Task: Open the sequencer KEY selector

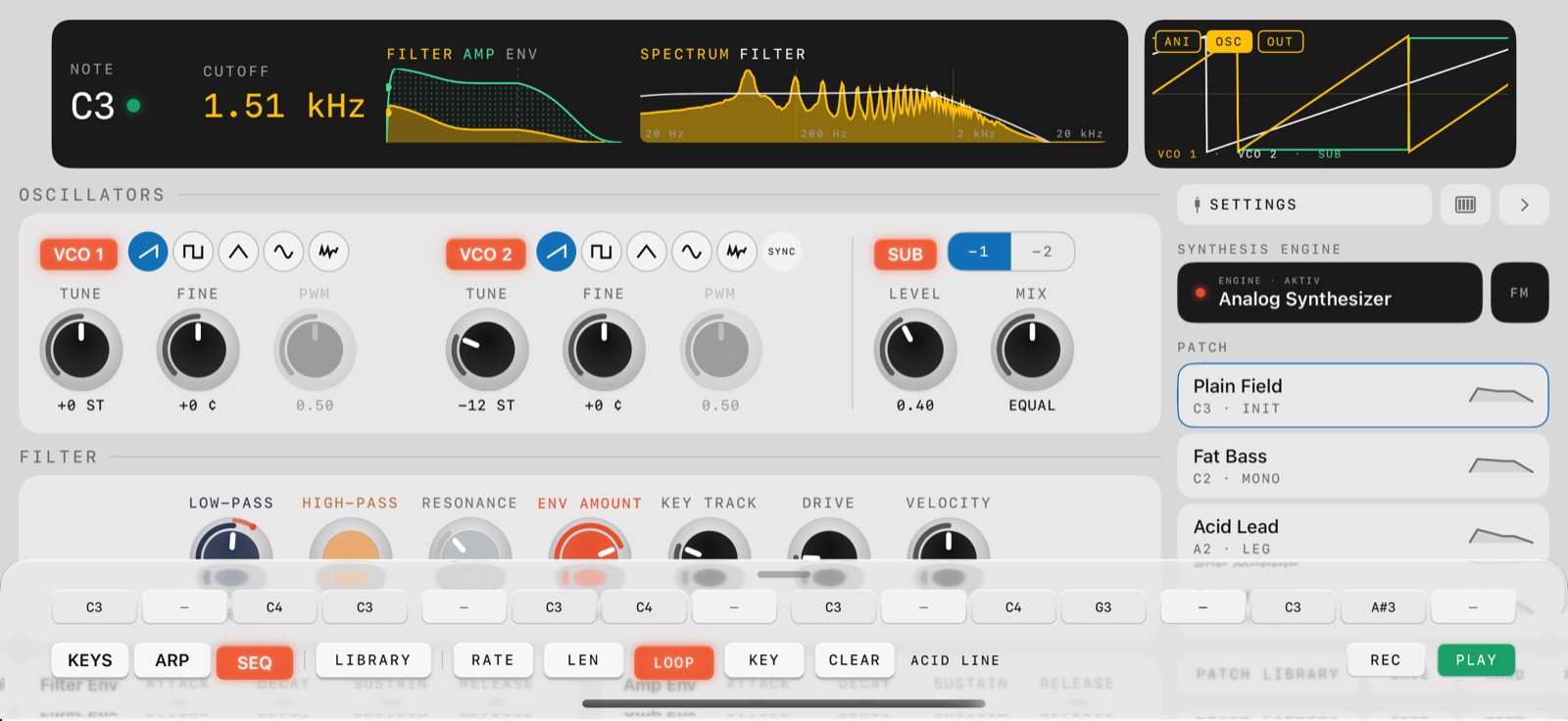Action: [x=763, y=660]
